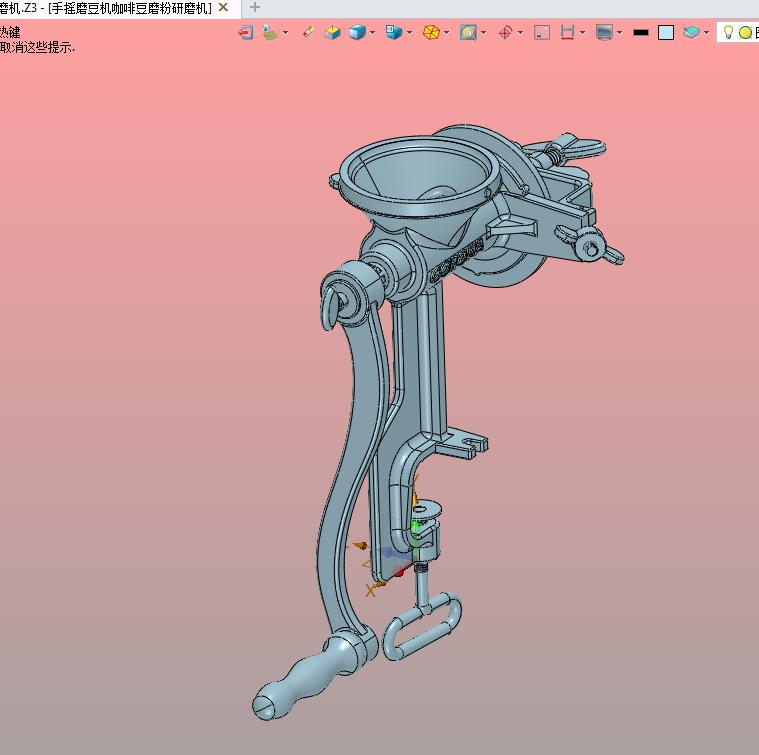759x755 pixels.
Task: Click the orange polyhedron mesh icon
Action: coord(431,32)
